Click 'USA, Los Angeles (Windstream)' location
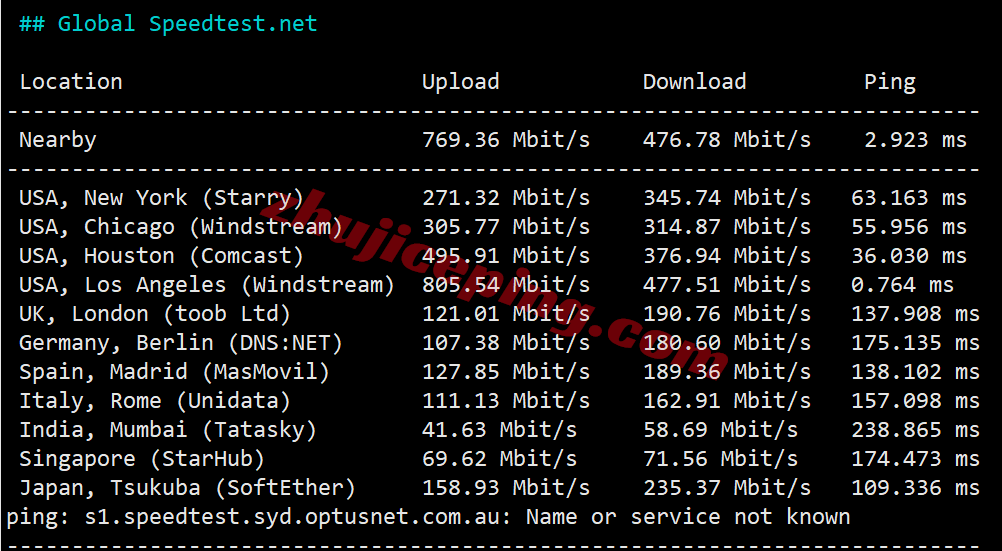1002x551 pixels. (x=207, y=285)
